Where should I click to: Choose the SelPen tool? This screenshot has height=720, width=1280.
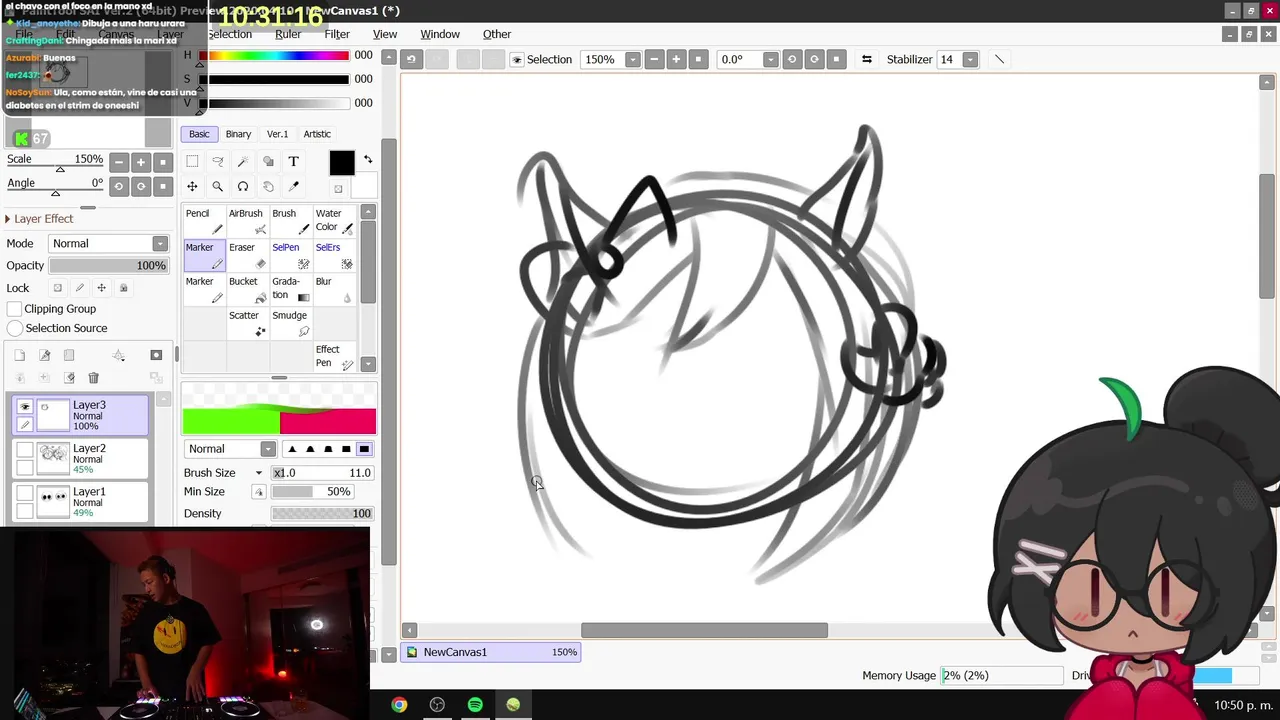290,255
